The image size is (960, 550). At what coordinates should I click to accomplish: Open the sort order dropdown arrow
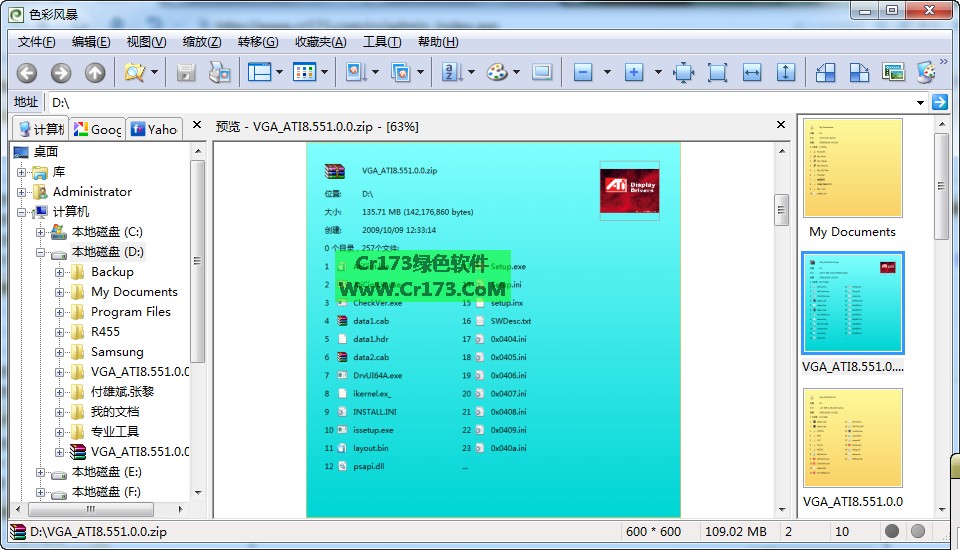pyautogui.click(x=471, y=72)
